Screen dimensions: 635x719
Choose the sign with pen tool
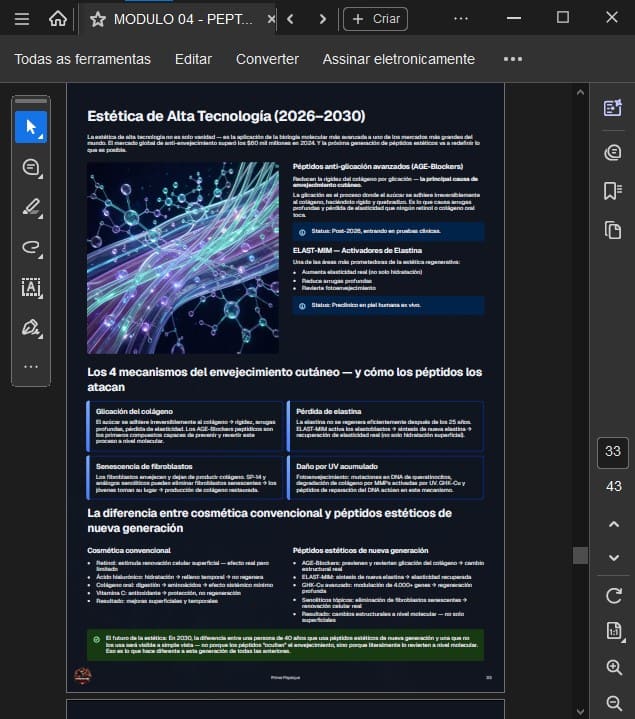pyautogui.click(x=31, y=328)
